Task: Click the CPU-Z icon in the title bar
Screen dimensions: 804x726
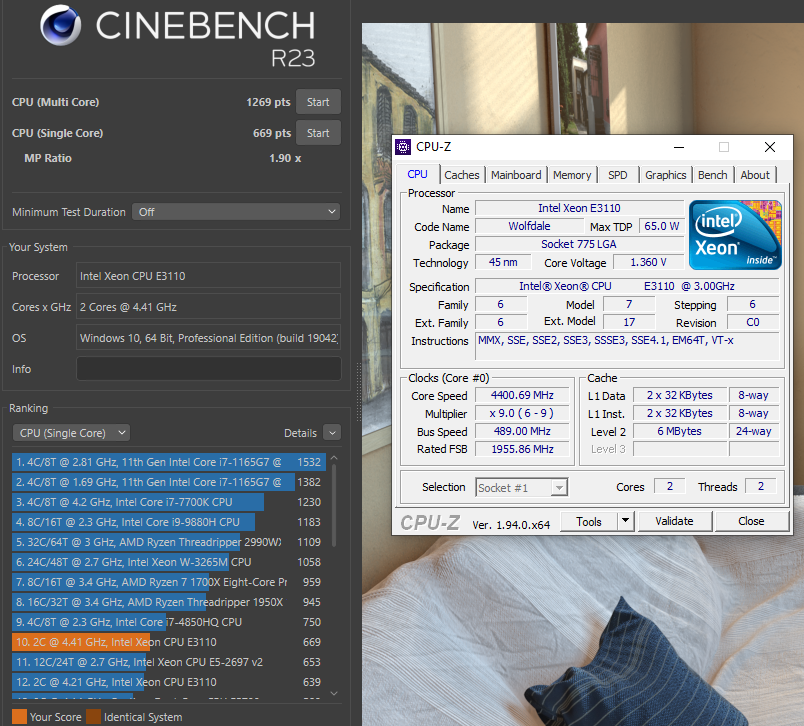Action: tap(404, 147)
